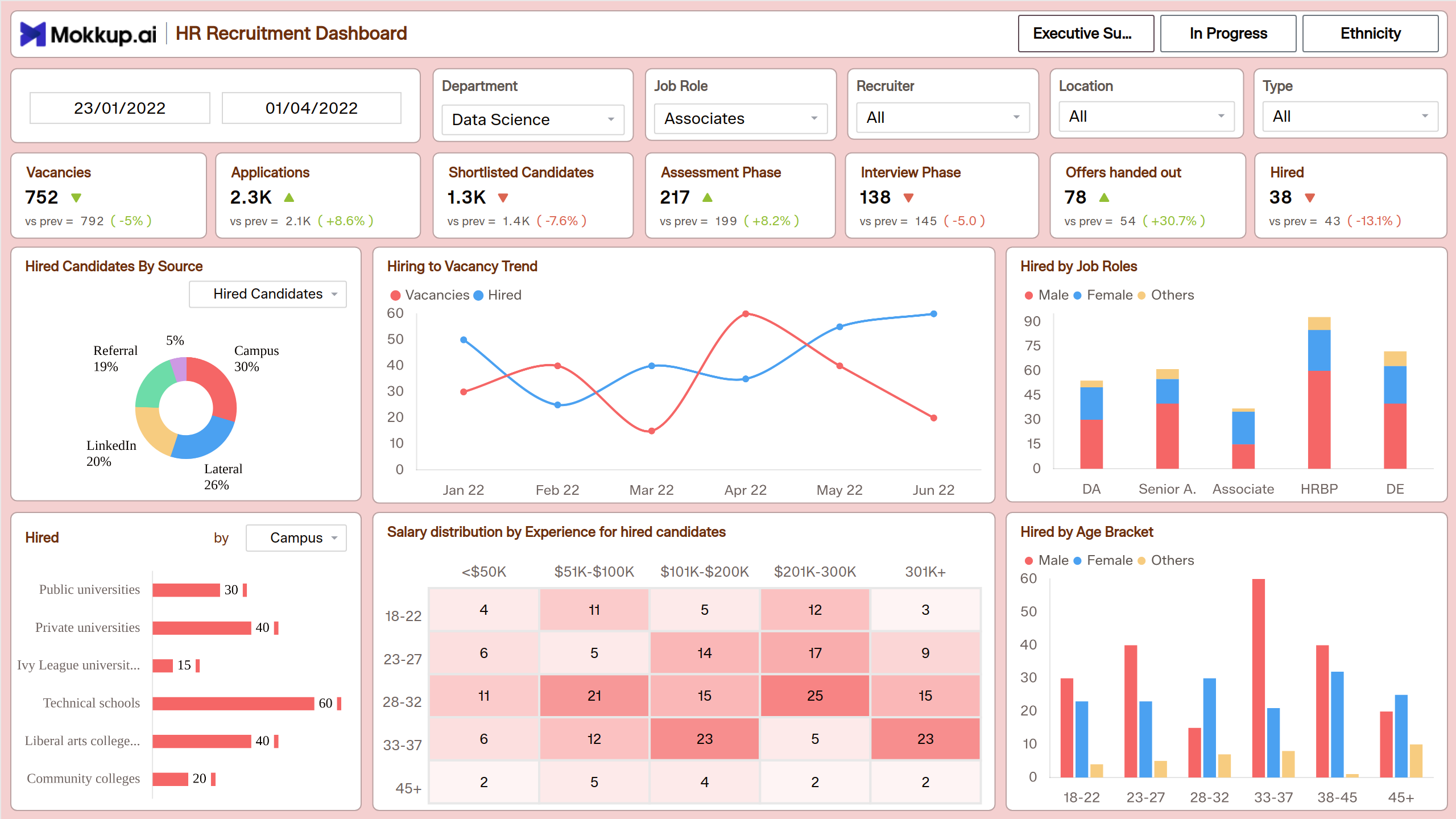Click the HR Recruitment Dashboard title
Viewport: 1456px width, 819px height.
coord(291,34)
